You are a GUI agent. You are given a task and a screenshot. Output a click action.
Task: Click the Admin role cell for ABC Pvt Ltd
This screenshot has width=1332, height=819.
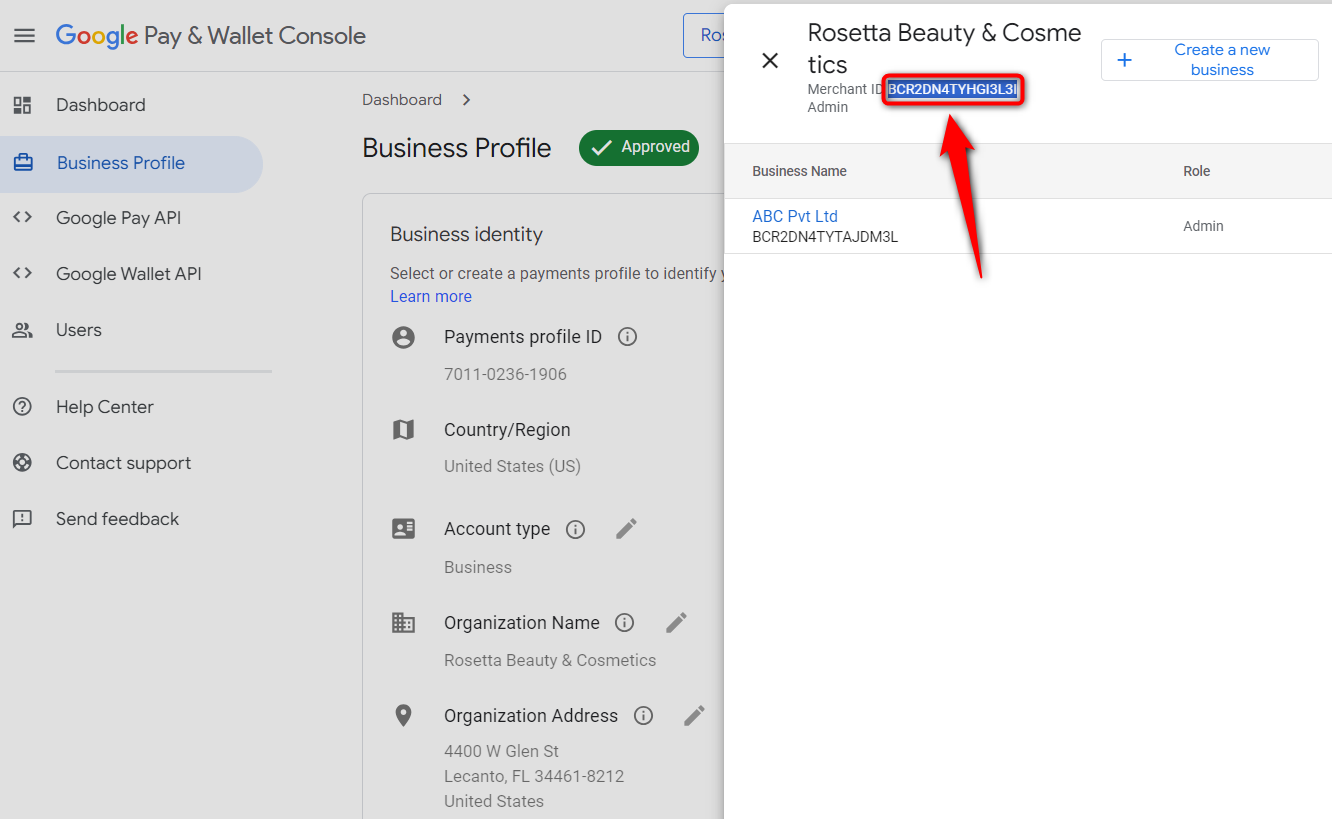pyautogui.click(x=1203, y=226)
